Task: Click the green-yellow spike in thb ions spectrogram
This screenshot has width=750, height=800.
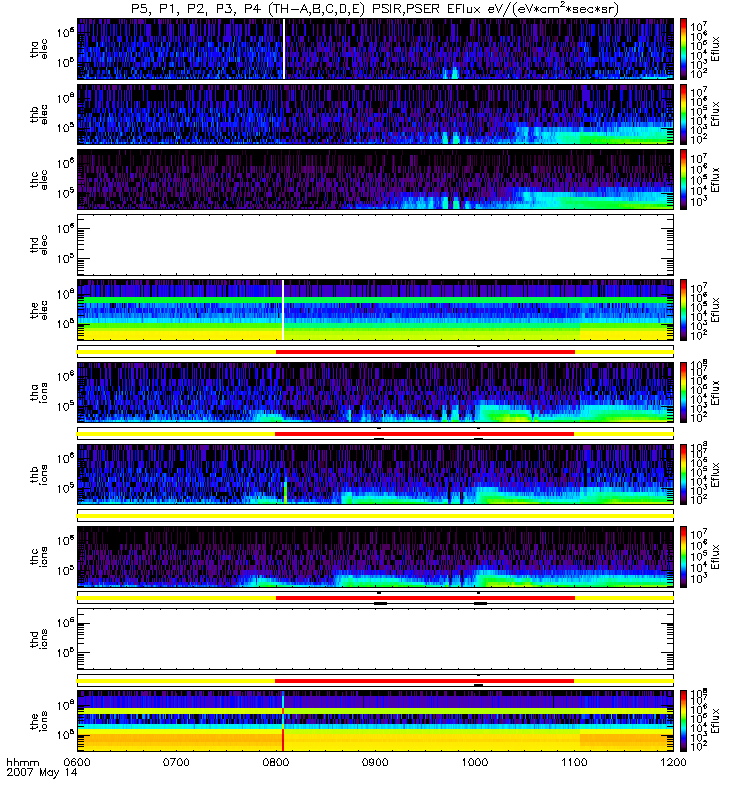Action: 285,491
